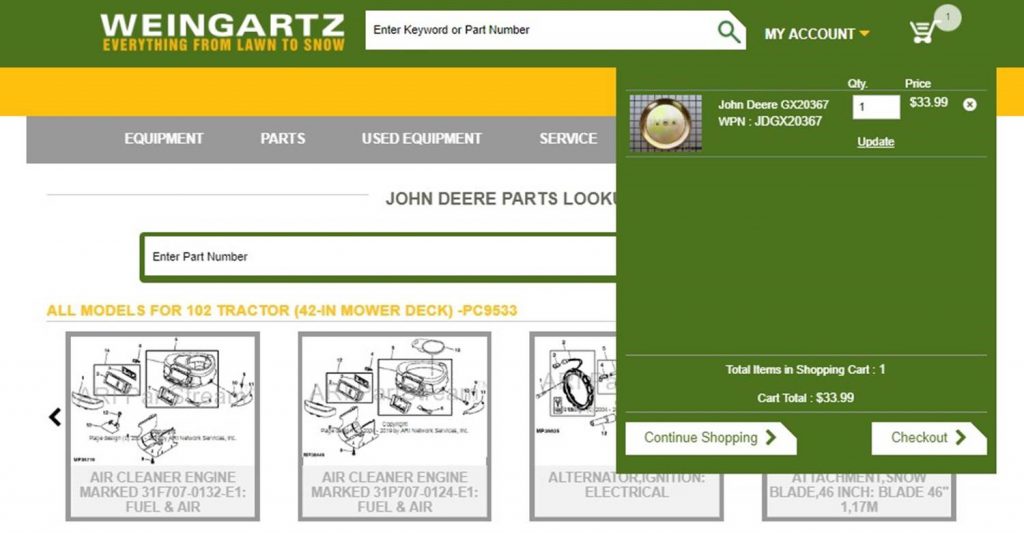Open the Equipment menu
This screenshot has height=533, width=1024.
click(x=164, y=138)
